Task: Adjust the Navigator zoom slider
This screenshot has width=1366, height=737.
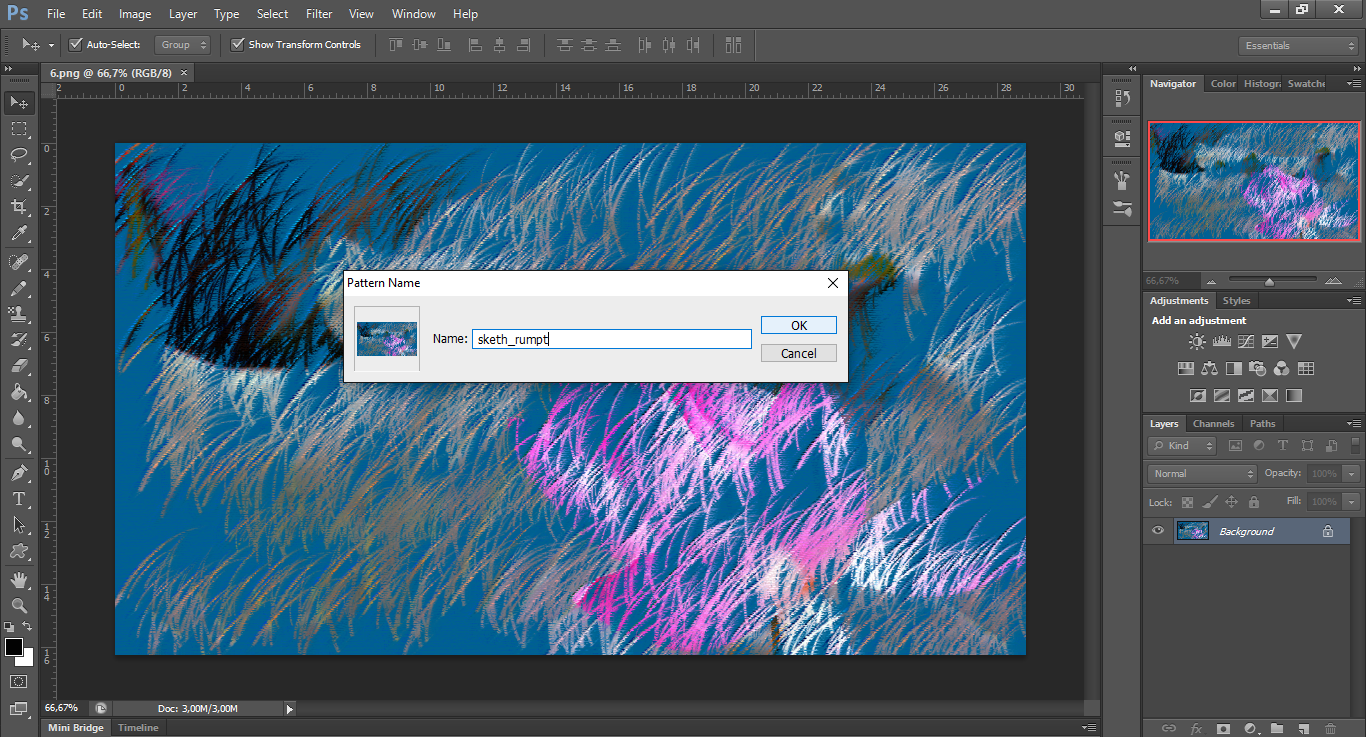Action: point(1271,280)
